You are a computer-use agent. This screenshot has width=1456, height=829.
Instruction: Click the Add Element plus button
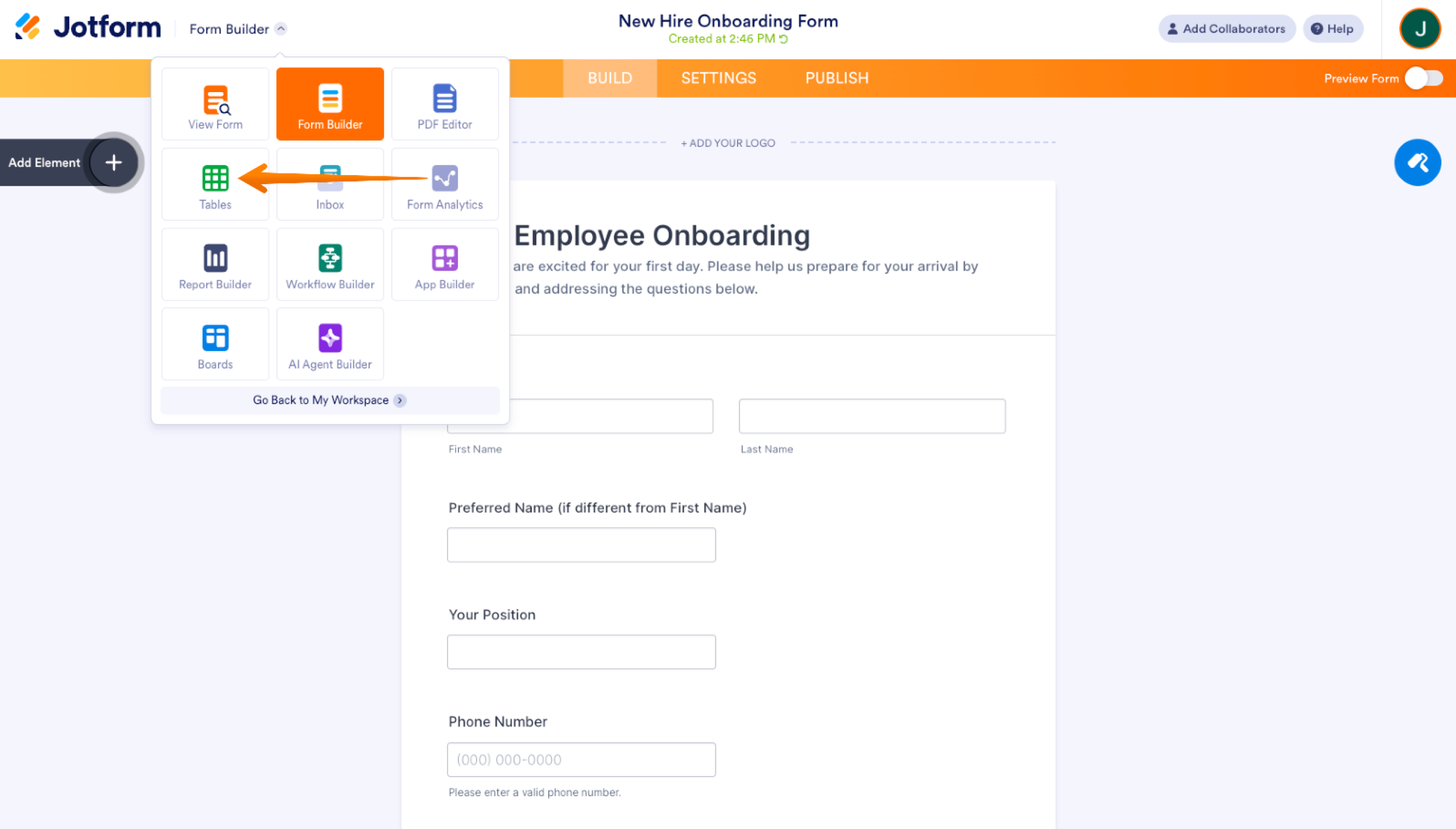(113, 162)
